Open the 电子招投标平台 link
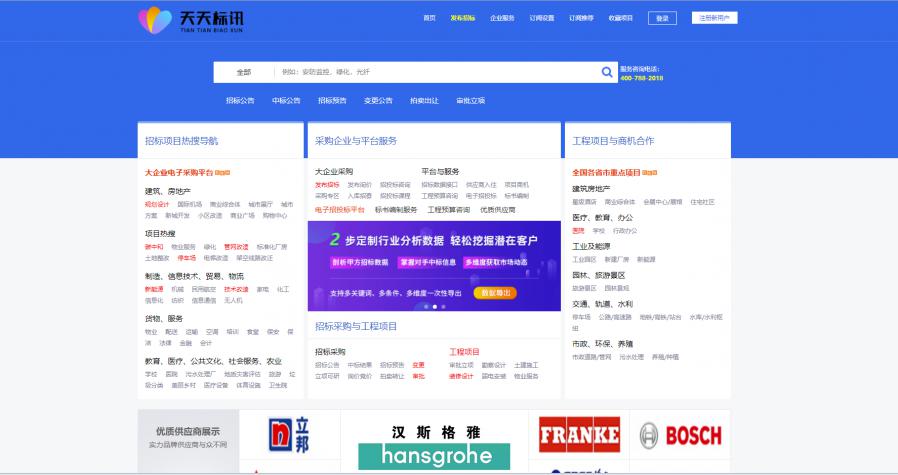898x475 pixels. pos(340,210)
